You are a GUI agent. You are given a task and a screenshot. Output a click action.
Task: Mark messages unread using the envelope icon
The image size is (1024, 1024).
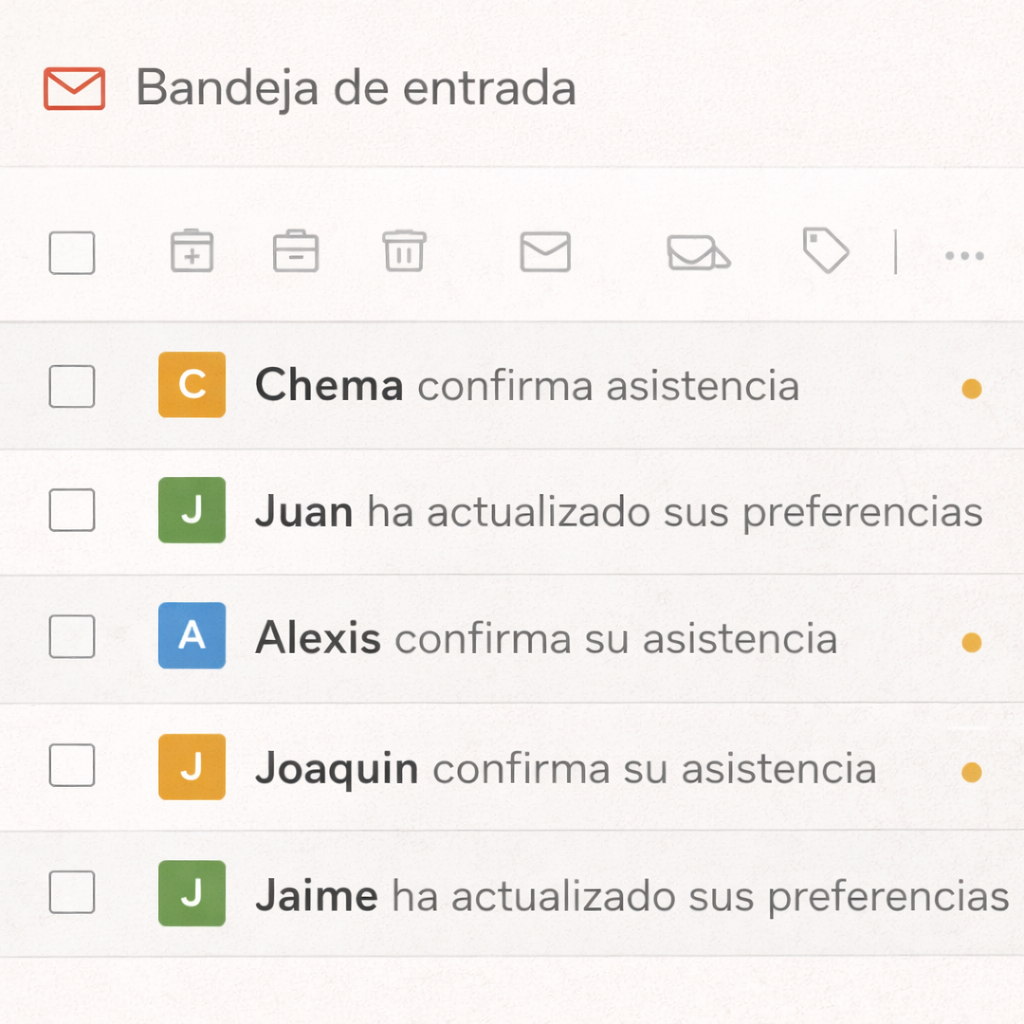click(x=545, y=252)
